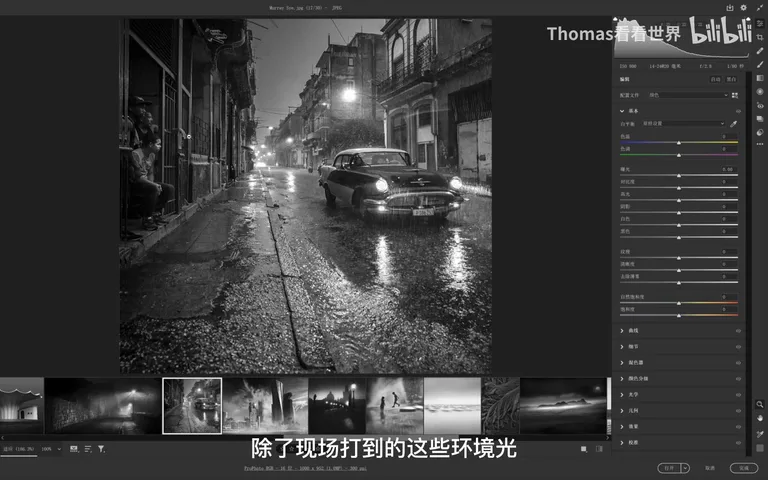The width and height of the screenshot is (768, 480).
Task: Select the running silhouette figure thumbnail
Action: [x=395, y=406]
